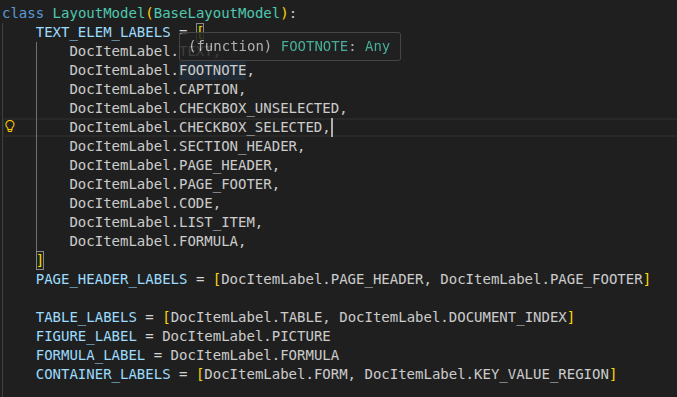Click TABLE in DocItemLabel.TABLE
Viewport: 677px width, 397px height.
tap(301, 318)
